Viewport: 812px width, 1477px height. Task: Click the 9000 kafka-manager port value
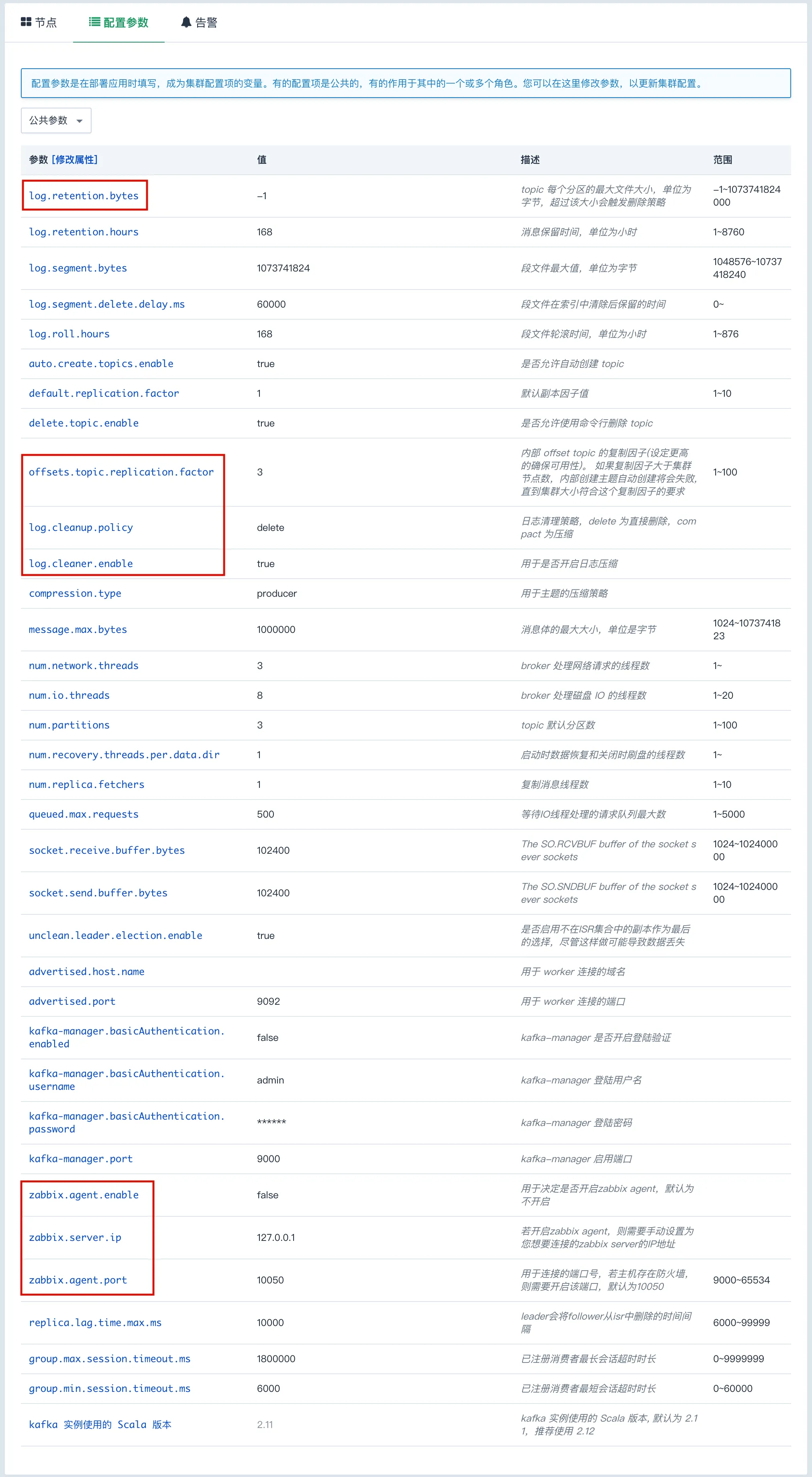coord(268,1159)
